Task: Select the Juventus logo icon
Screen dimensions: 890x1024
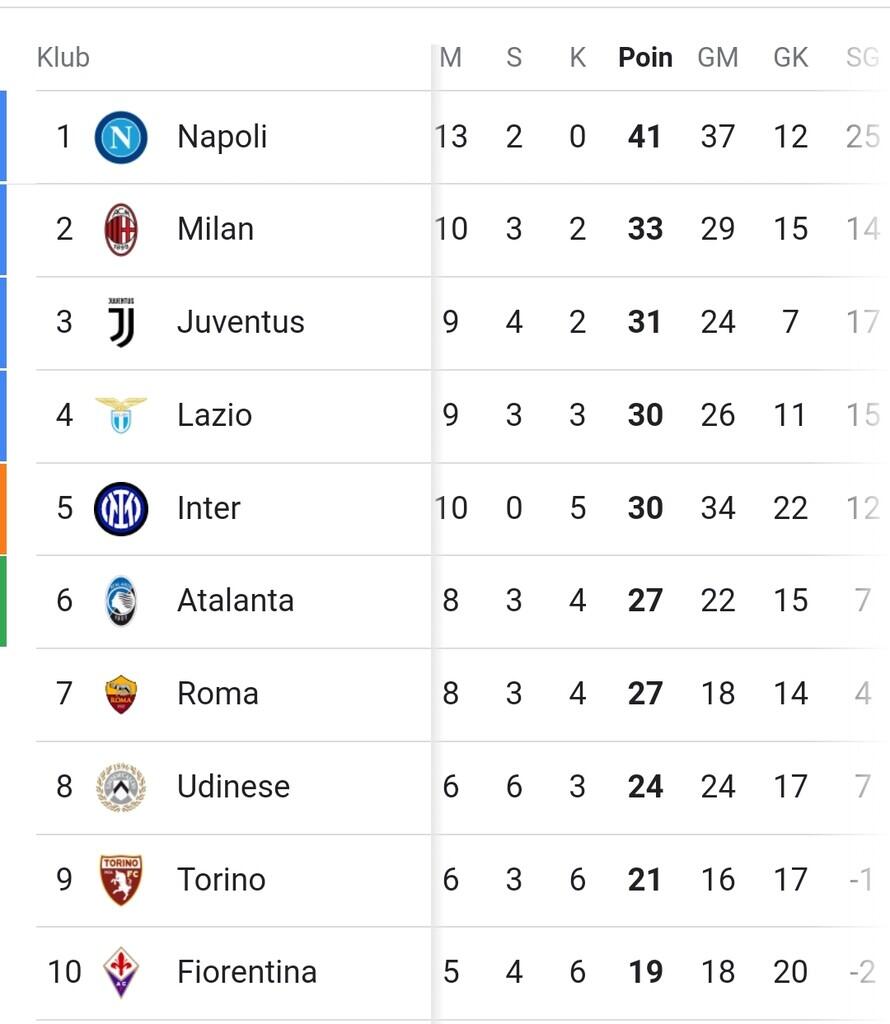Action: tap(121, 323)
